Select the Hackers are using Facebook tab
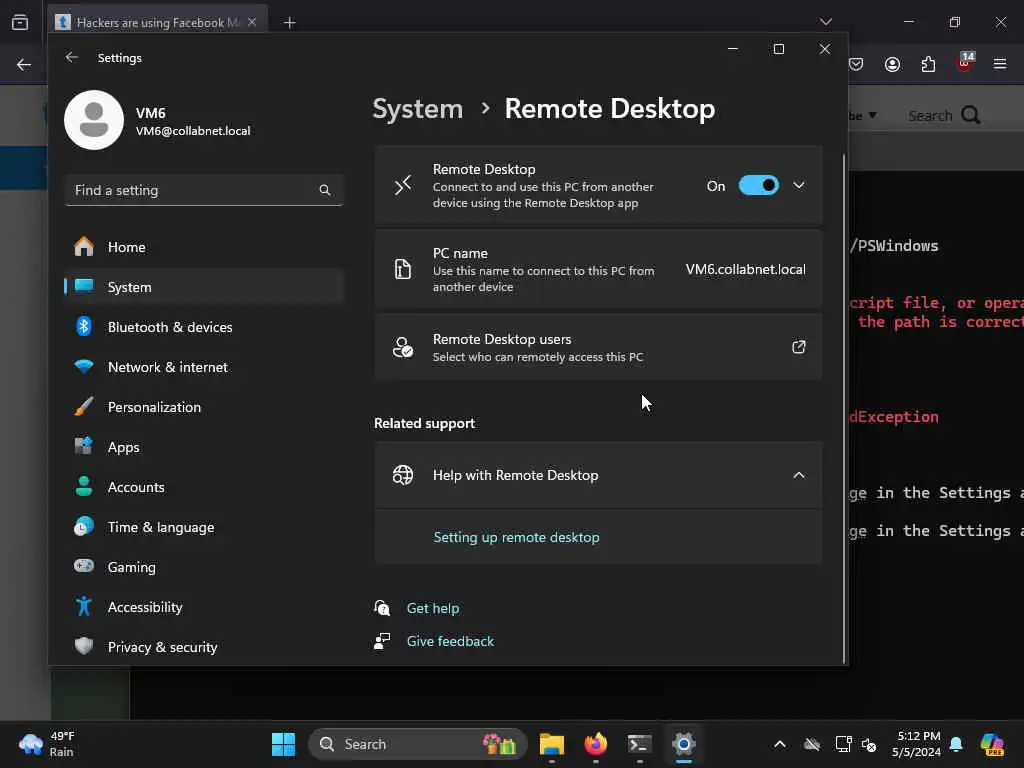 (157, 22)
